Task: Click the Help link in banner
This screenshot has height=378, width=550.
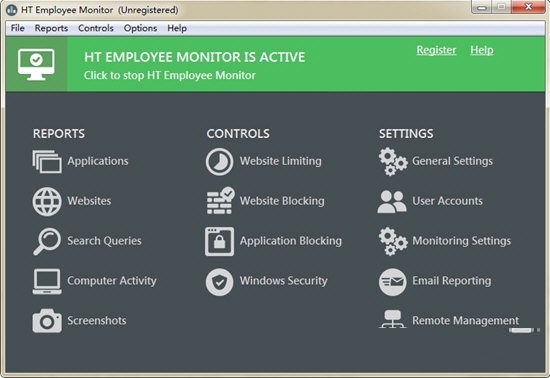Action: [x=482, y=50]
